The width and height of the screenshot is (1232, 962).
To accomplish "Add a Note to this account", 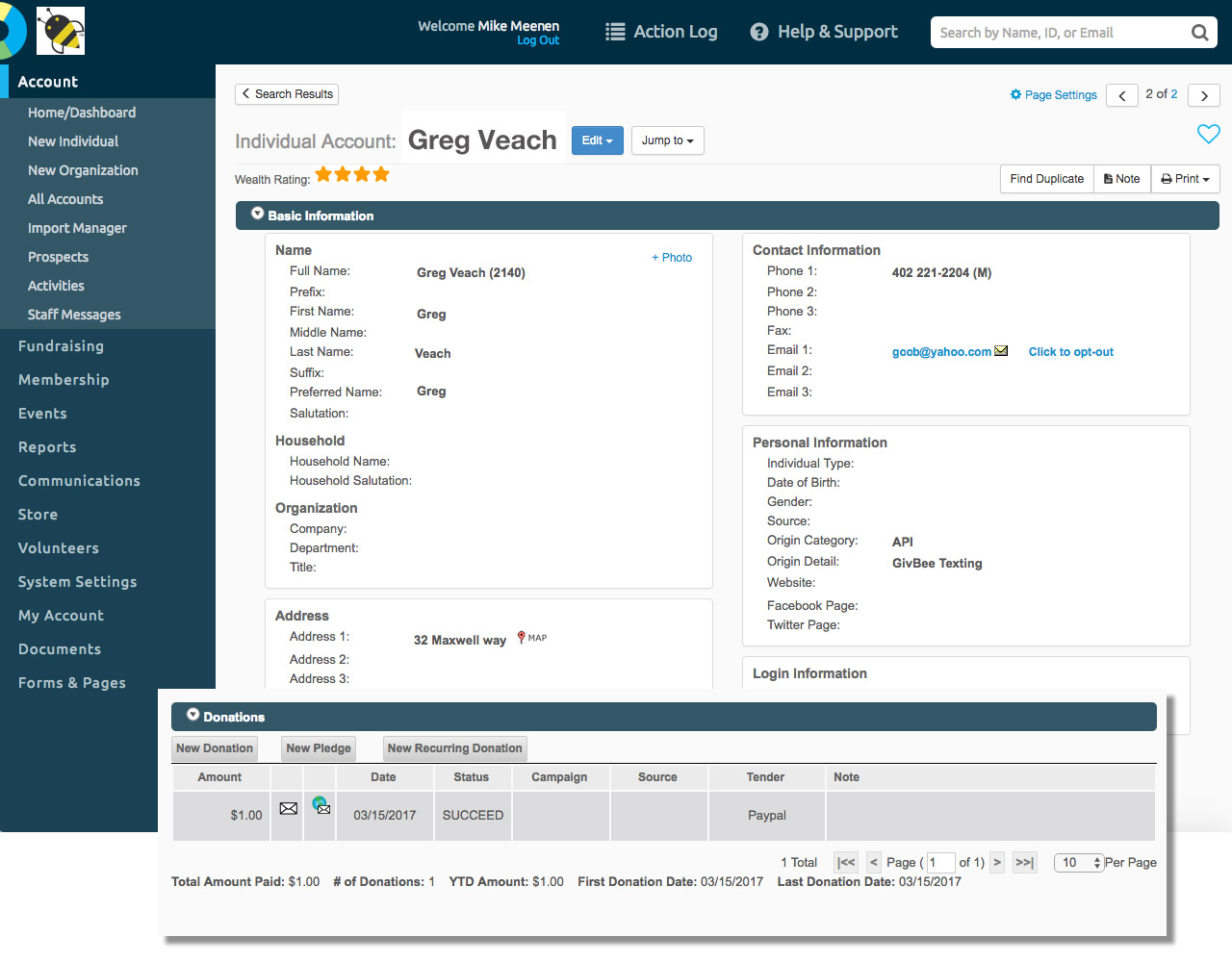I will 1122,179.
